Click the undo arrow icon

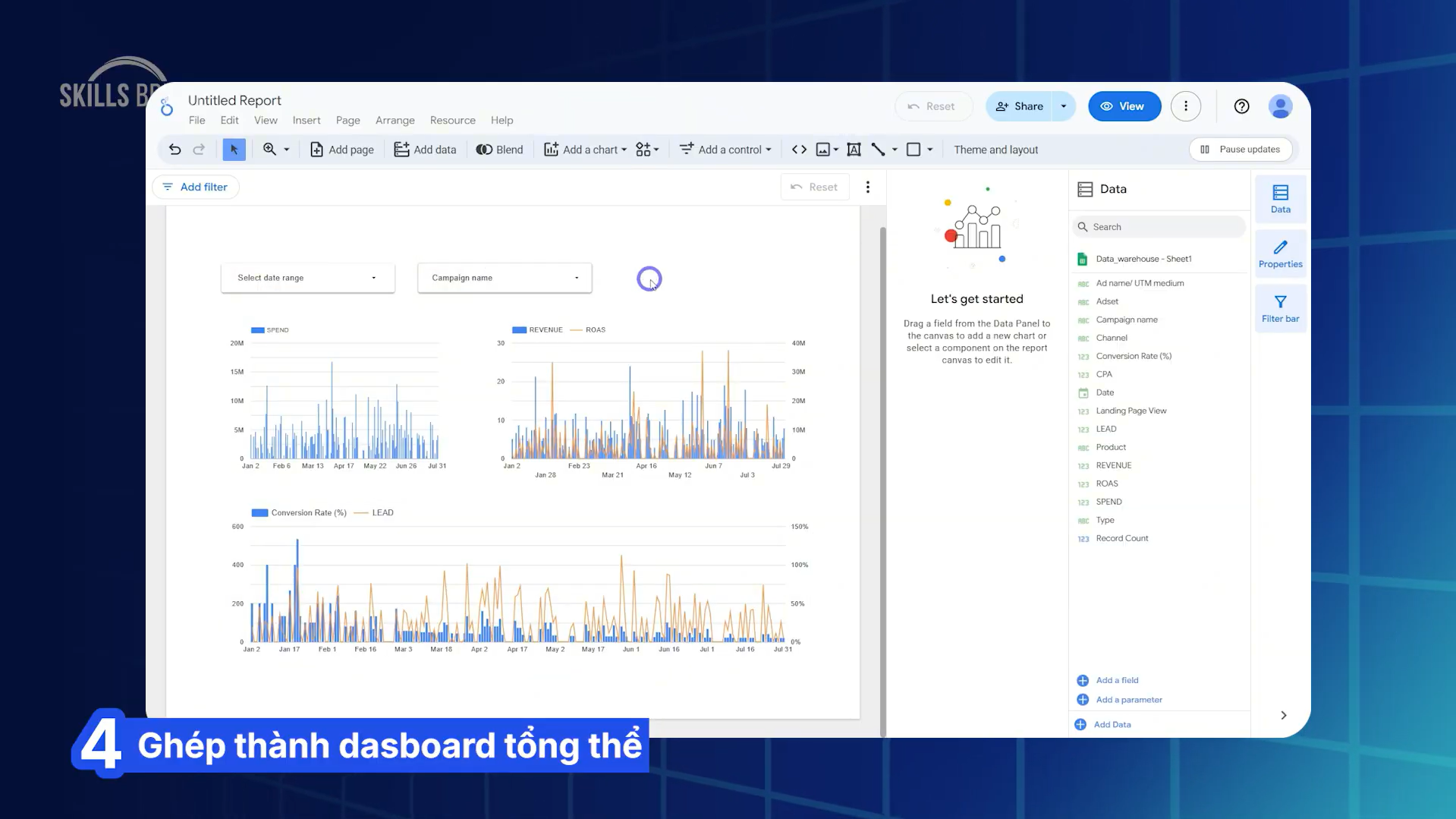coord(175,150)
